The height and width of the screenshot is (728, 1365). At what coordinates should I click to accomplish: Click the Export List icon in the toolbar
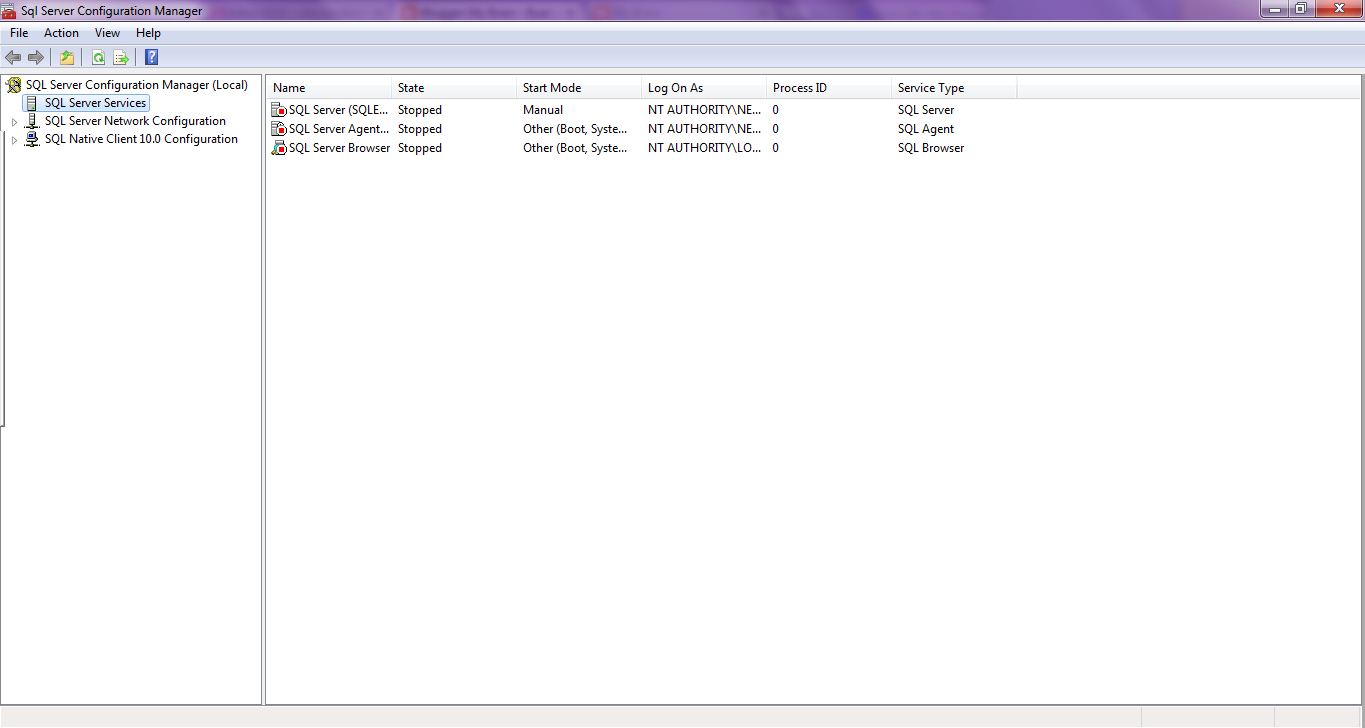[x=120, y=57]
